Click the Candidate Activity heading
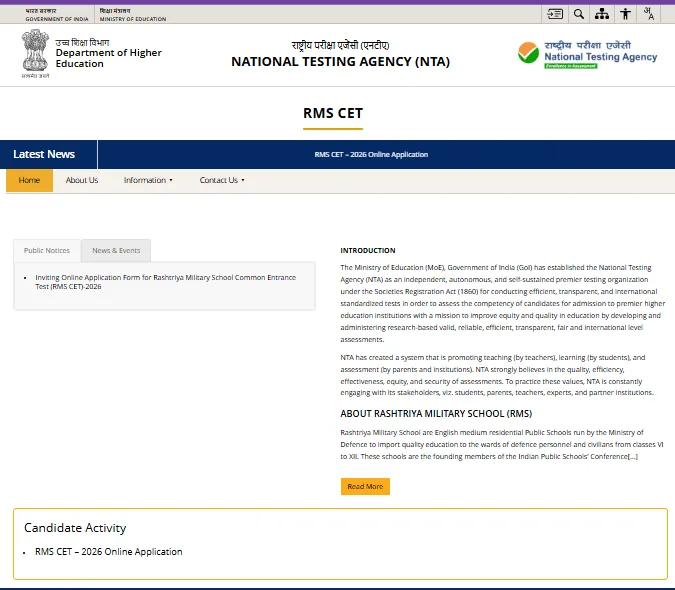Viewport: 675px width, 590px height. 75,528
